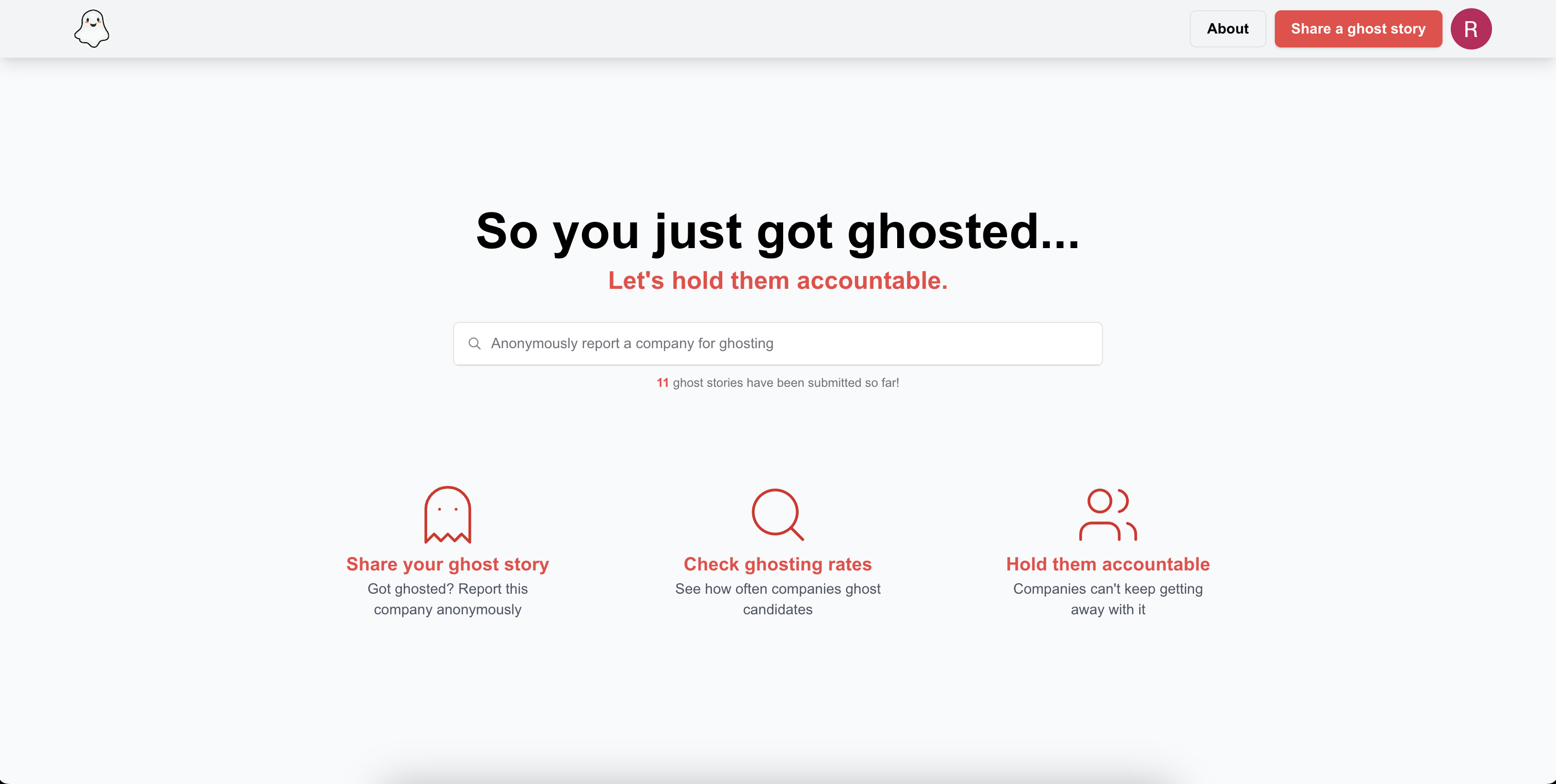Click the ghost icon in top left logo

(x=93, y=27)
